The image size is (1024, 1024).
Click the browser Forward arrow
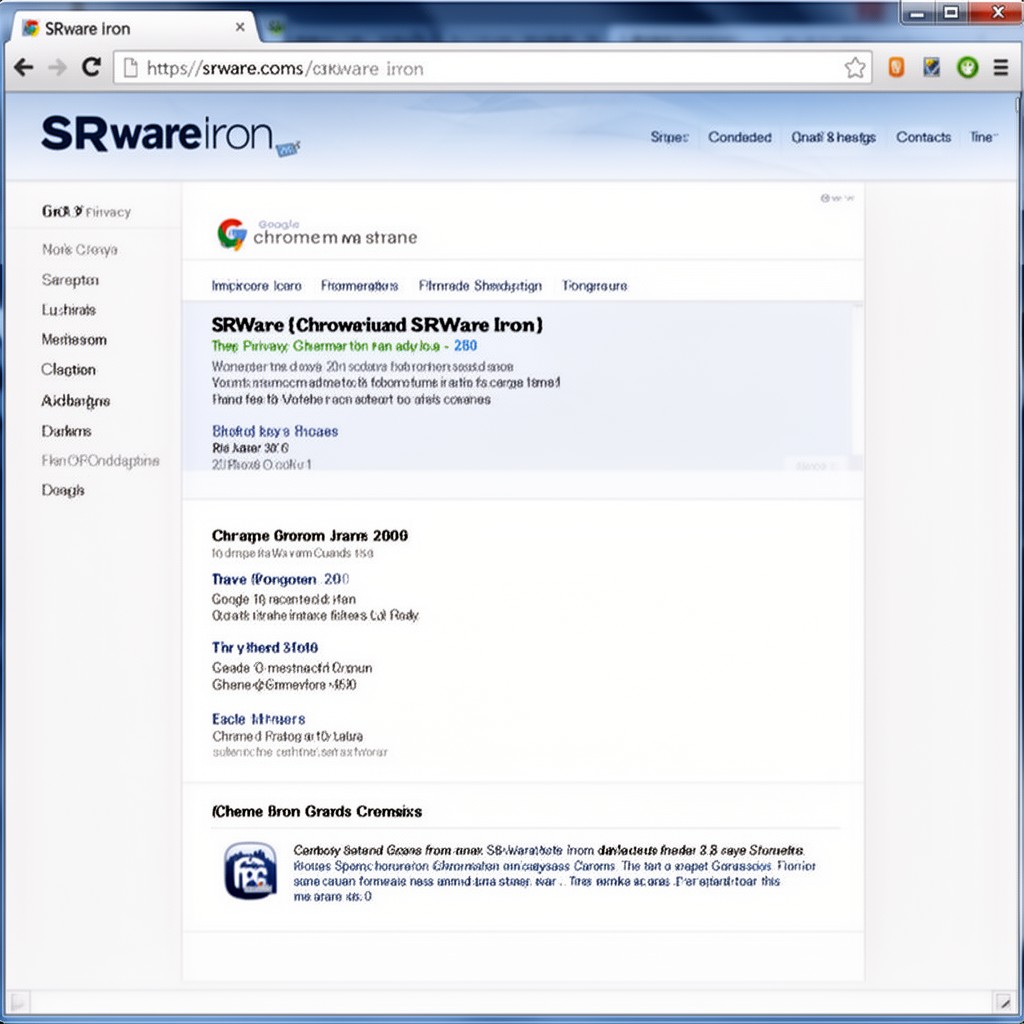pos(57,67)
